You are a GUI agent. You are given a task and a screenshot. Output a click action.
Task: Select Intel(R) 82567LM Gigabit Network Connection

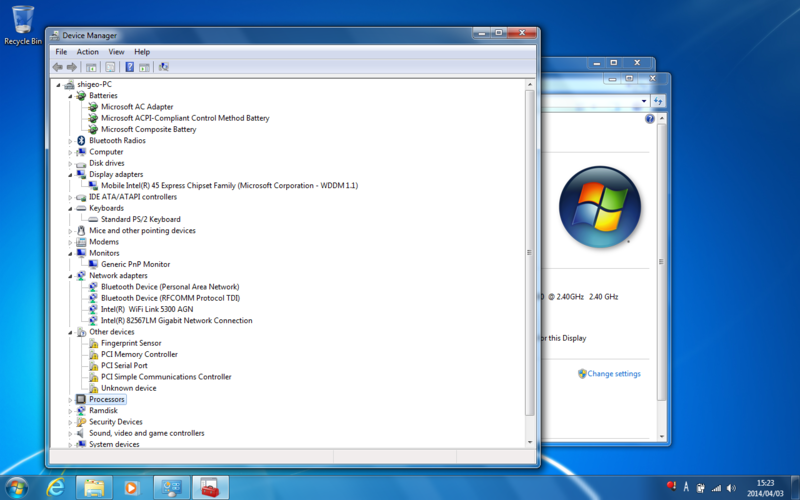pos(177,320)
